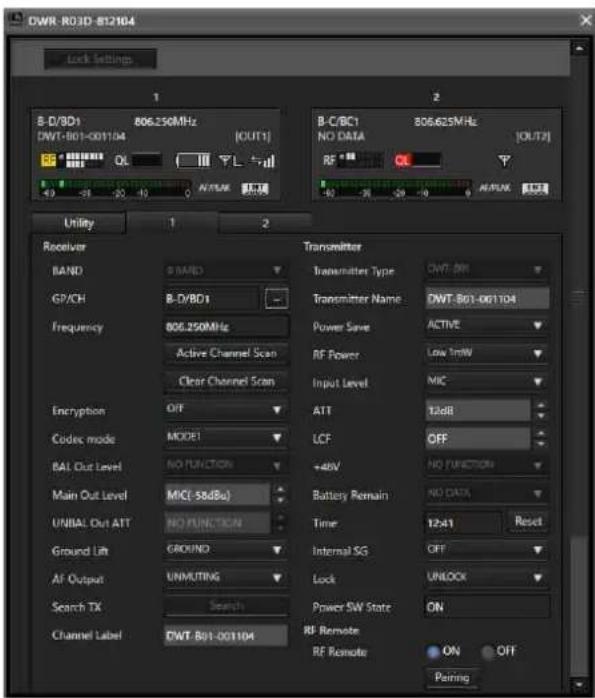595x698 pixels.
Task: Click the Time value 12:41
Action: coord(463,523)
